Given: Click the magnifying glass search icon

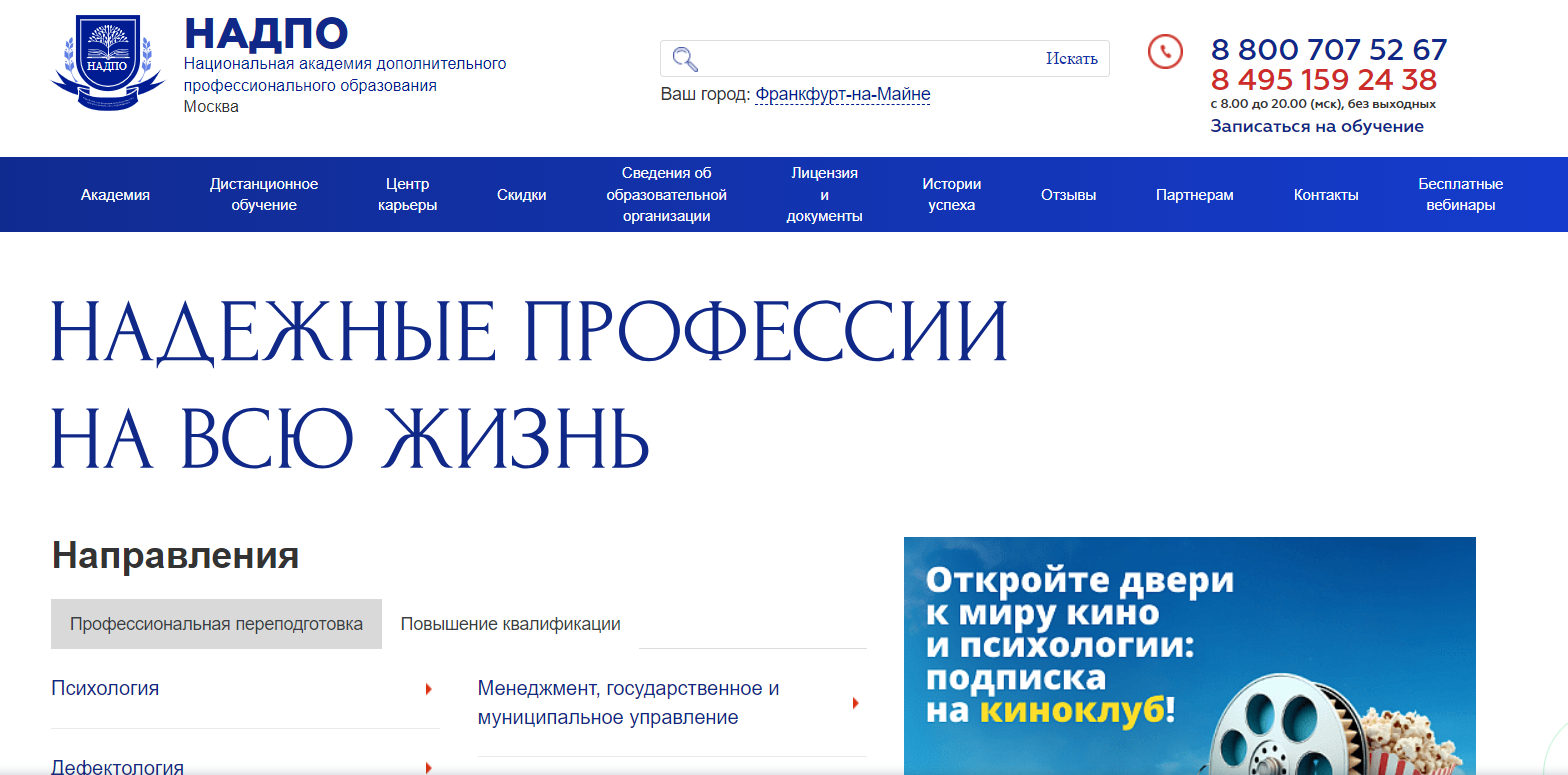Looking at the screenshot, I should pos(685,59).
